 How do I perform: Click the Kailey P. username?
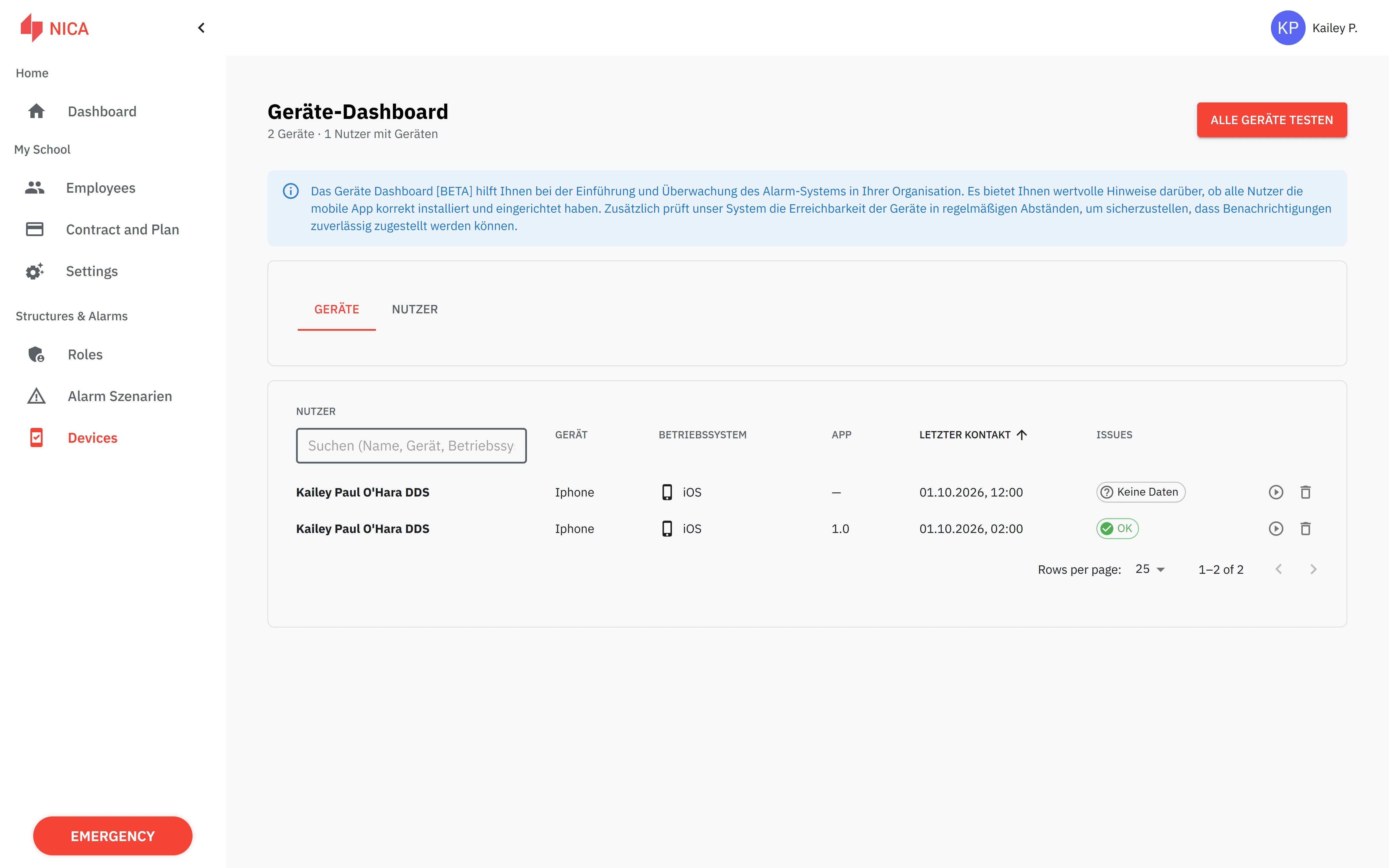tap(1335, 27)
